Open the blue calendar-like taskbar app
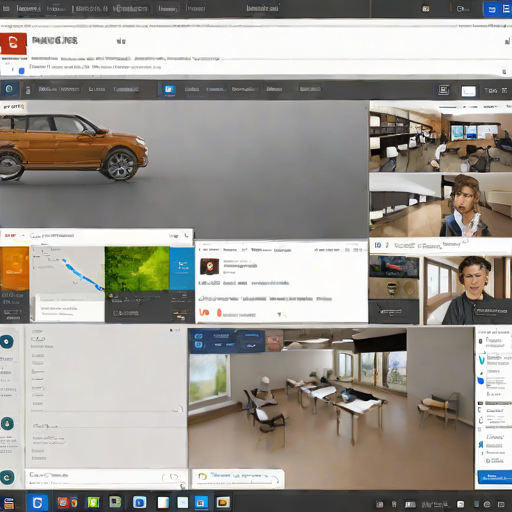This screenshot has width=512, height=512. (201, 502)
